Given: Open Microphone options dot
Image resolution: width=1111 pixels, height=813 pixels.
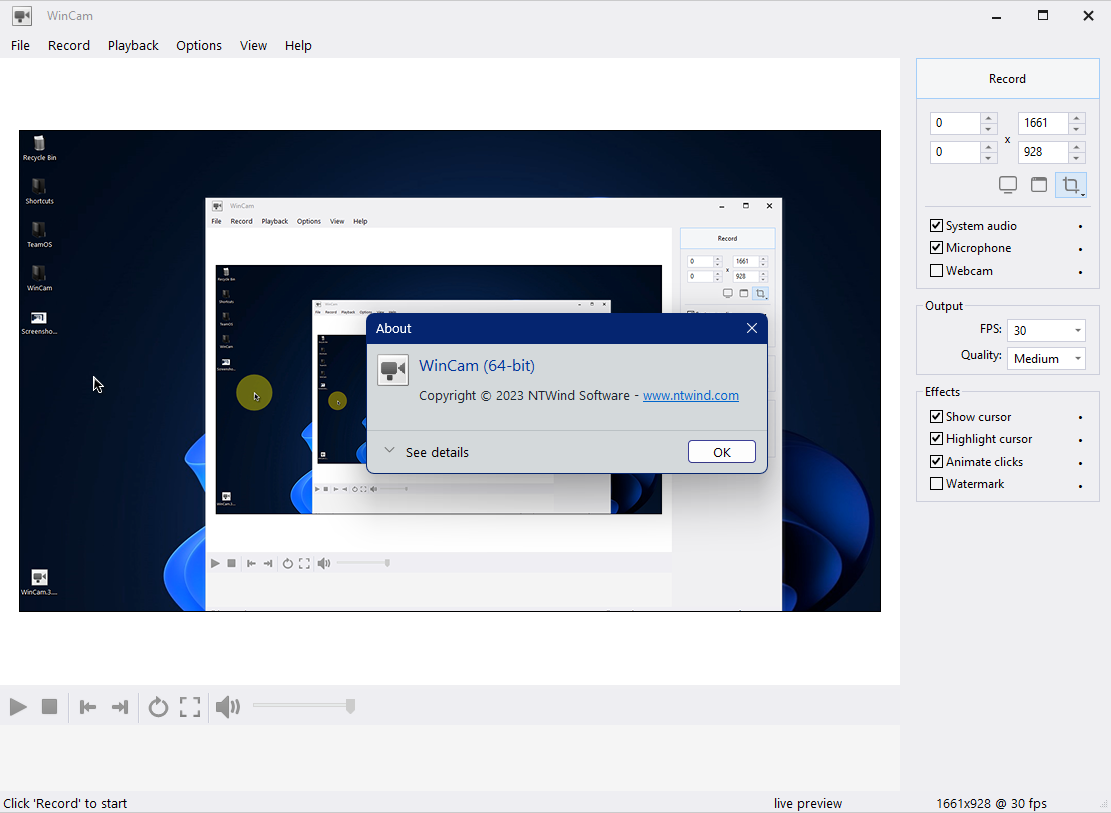Looking at the screenshot, I should [1081, 249].
